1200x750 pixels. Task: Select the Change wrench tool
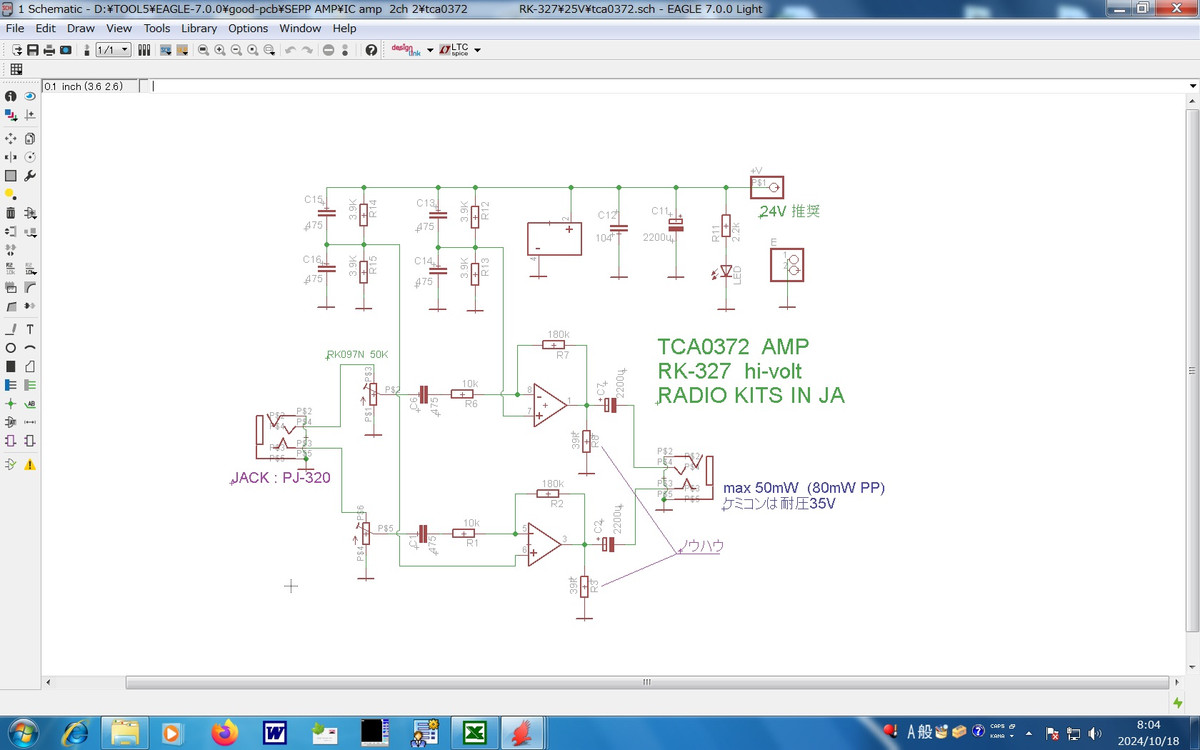(x=30, y=176)
